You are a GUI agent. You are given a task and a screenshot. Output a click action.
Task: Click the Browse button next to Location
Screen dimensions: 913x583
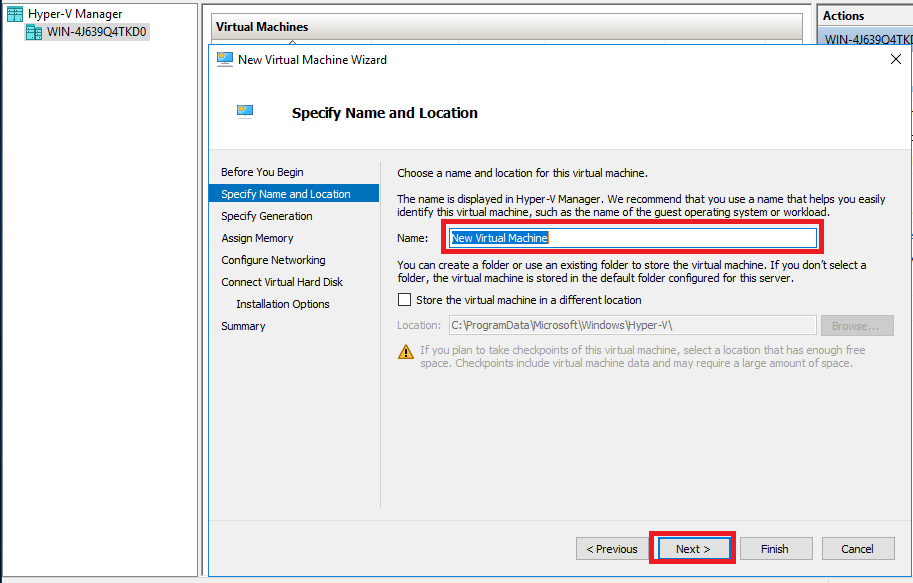pyautogui.click(x=857, y=323)
